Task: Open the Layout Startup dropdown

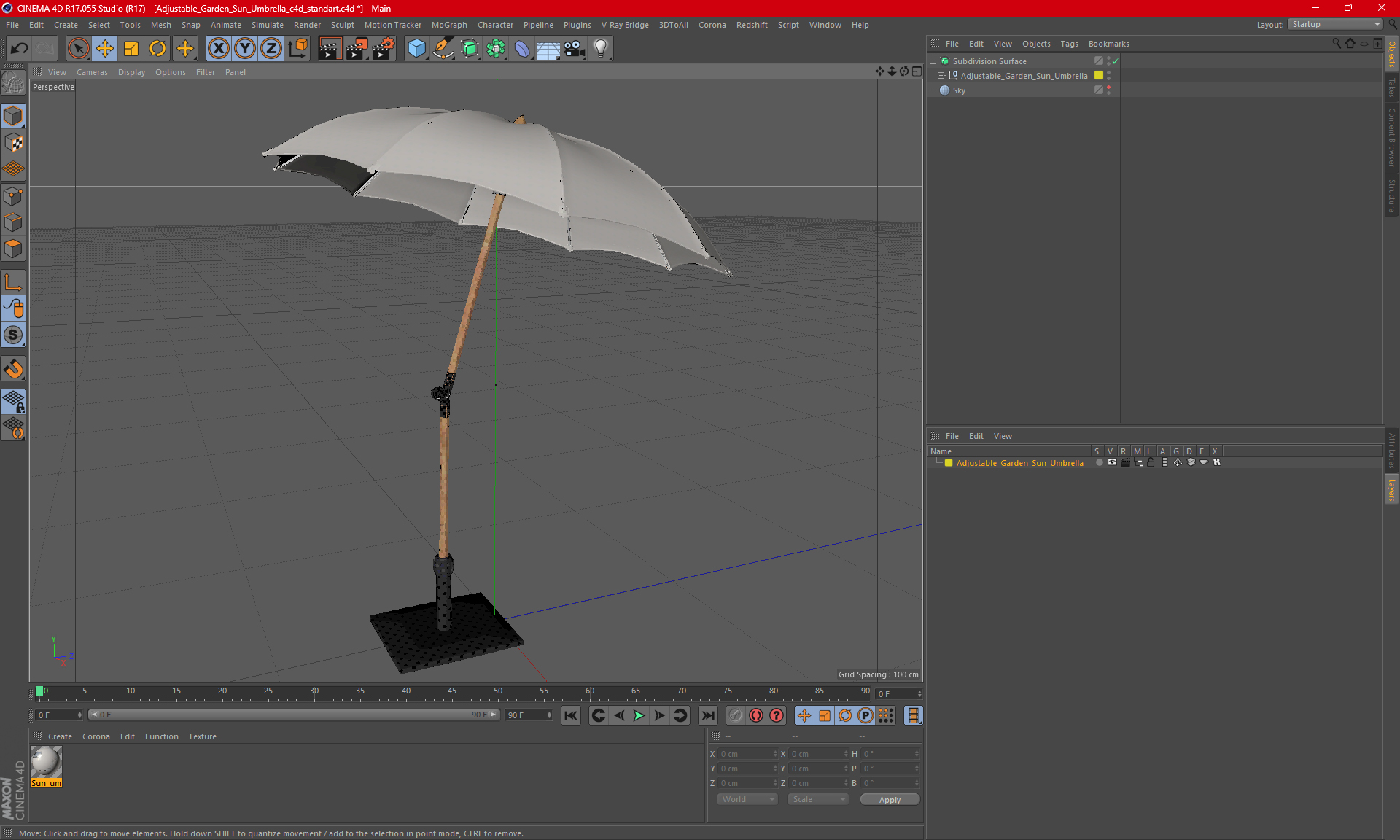Action: [x=1335, y=24]
